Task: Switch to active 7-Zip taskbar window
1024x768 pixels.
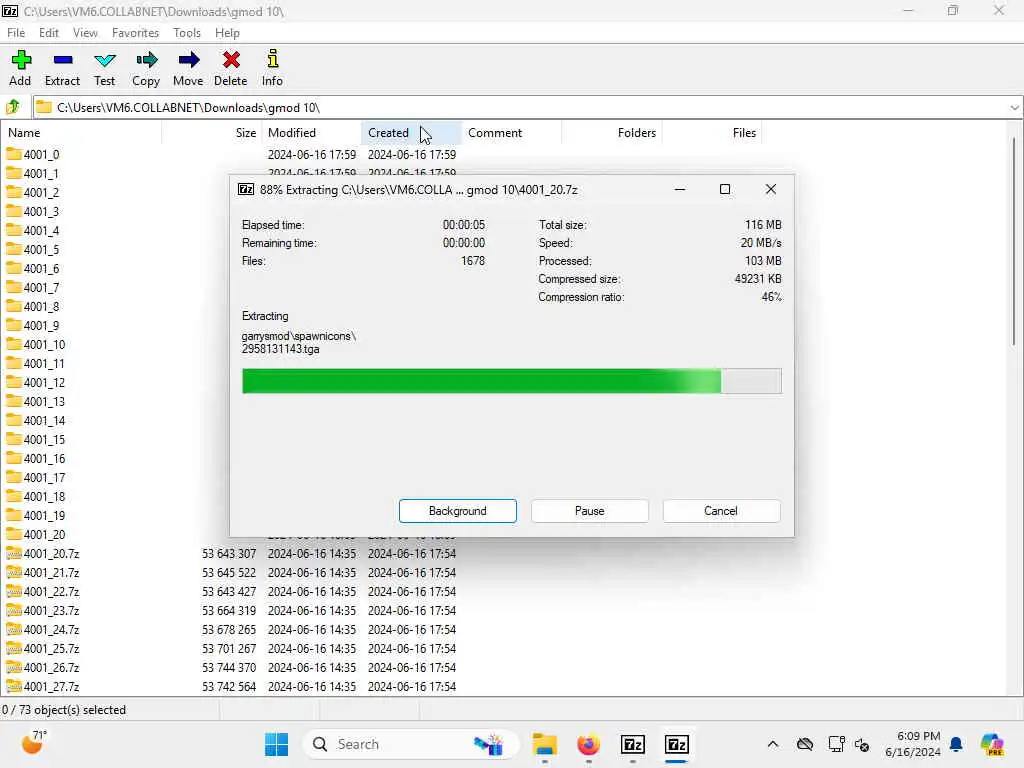Action: (x=677, y=744)
